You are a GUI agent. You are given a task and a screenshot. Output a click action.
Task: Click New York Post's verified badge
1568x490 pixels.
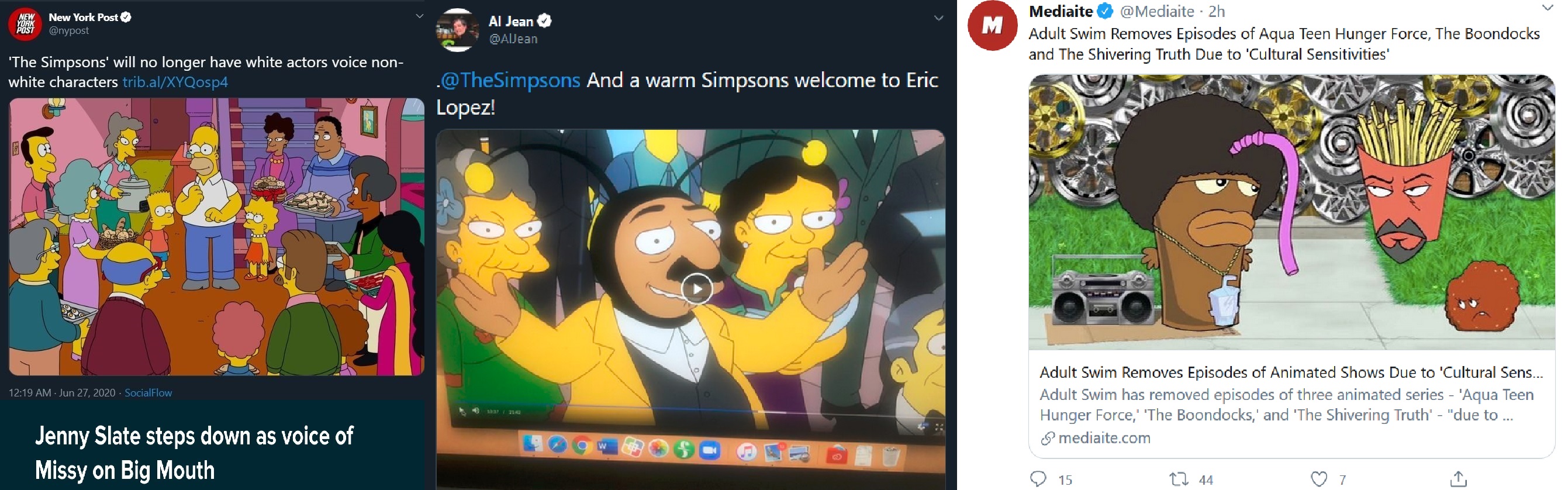click(125, 17)
